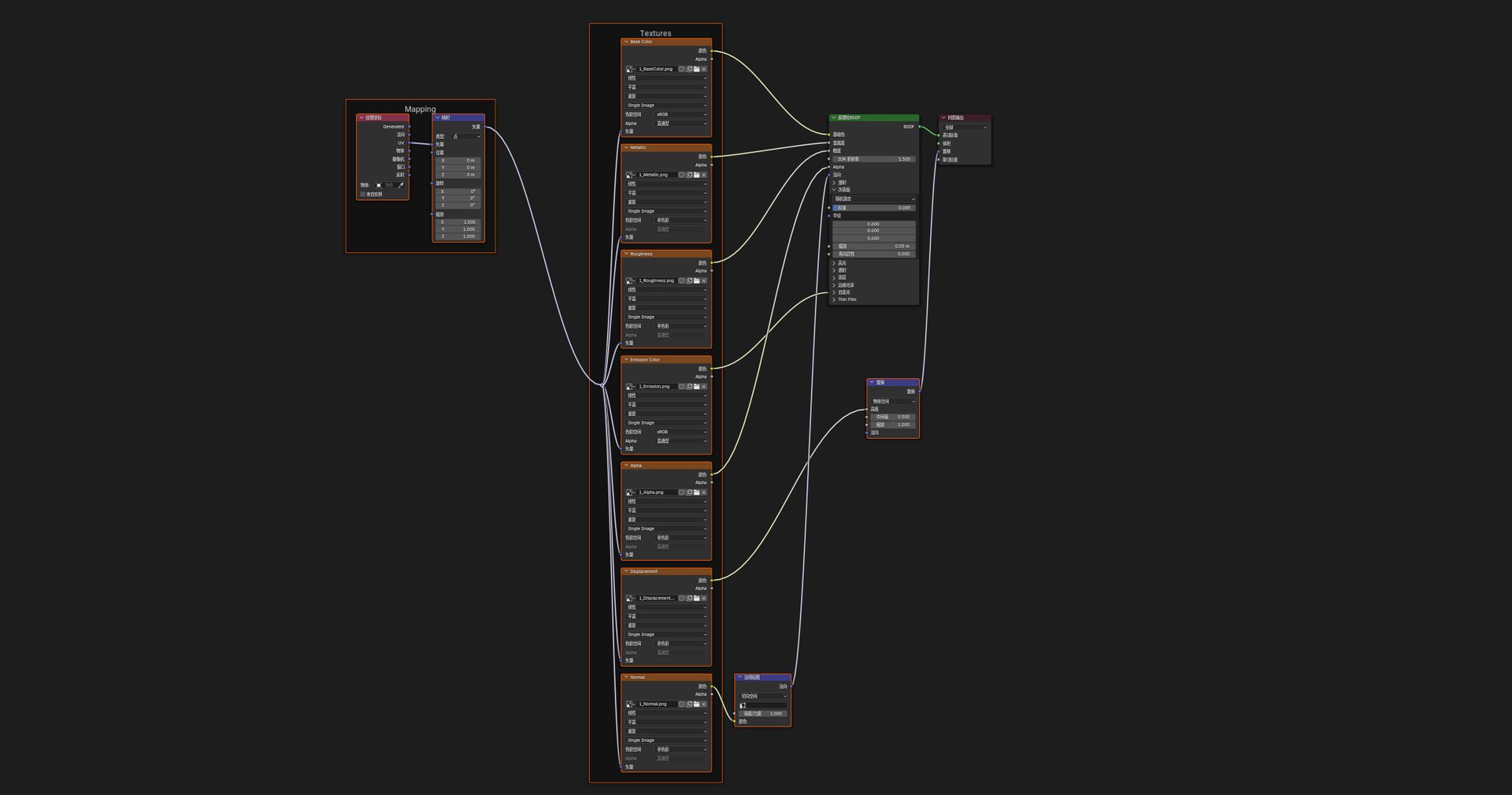Open space dropdown in Displacement vector node

point(893,401)
